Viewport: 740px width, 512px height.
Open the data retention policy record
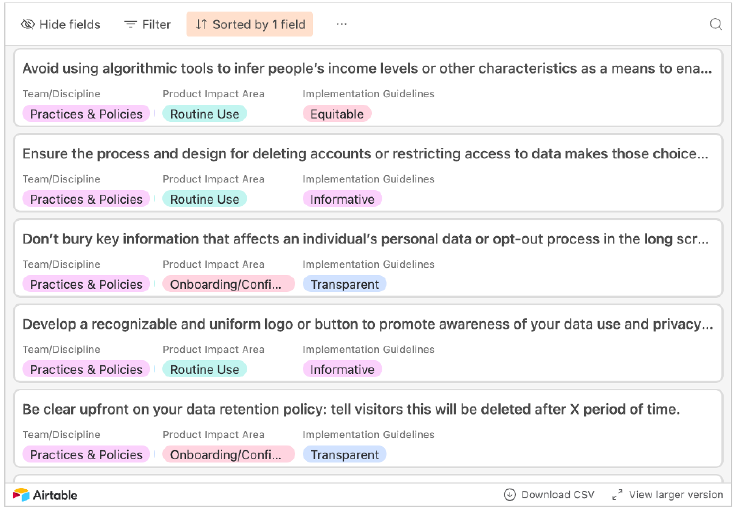pos(351,409)
